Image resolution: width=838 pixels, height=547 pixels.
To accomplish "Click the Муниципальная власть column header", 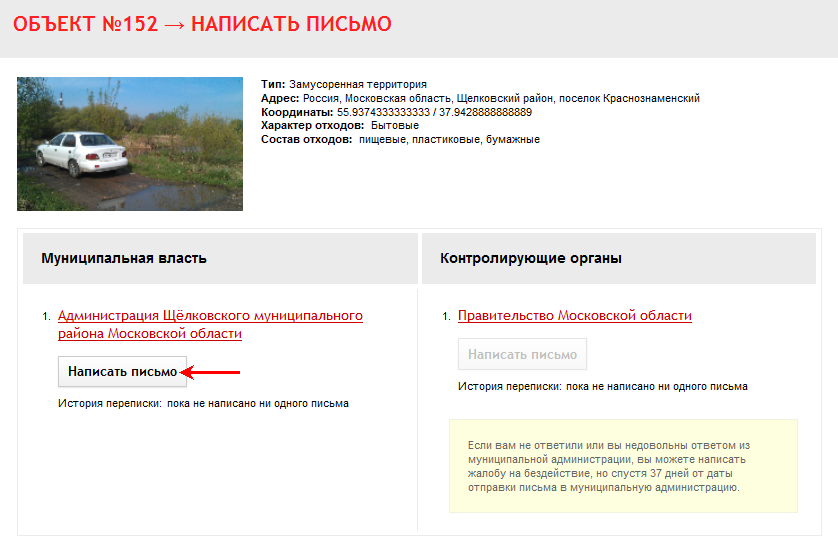I will pyautogui.click(x=220, y=259).
